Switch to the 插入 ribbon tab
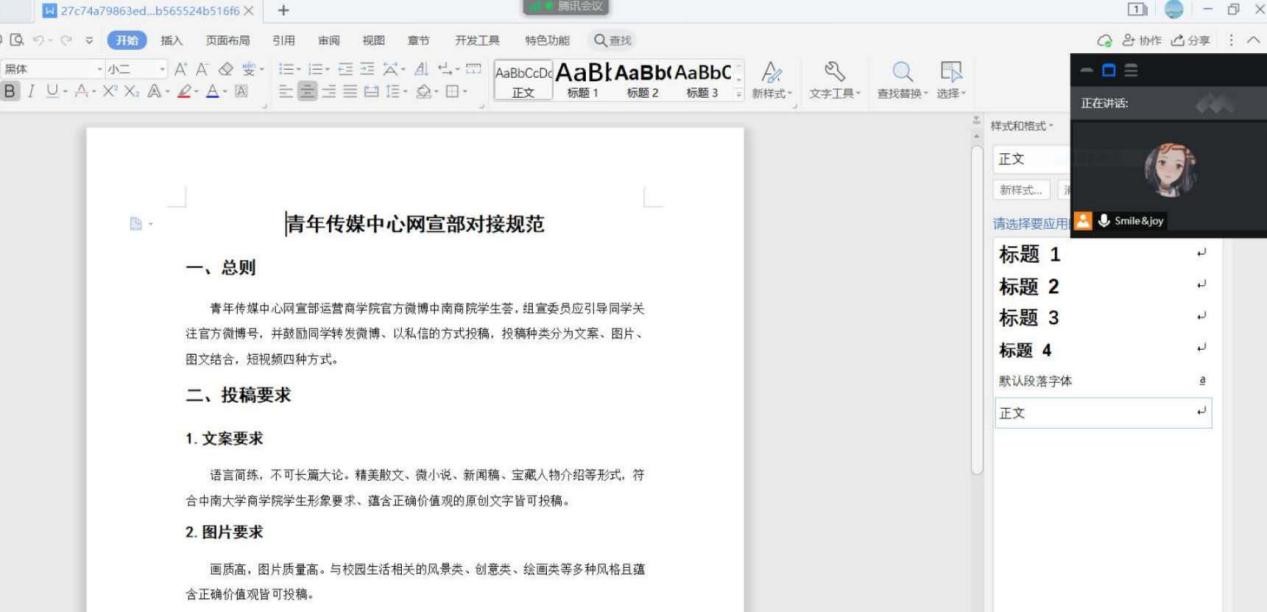This screenshot has width=1267, height=612. 172,40
